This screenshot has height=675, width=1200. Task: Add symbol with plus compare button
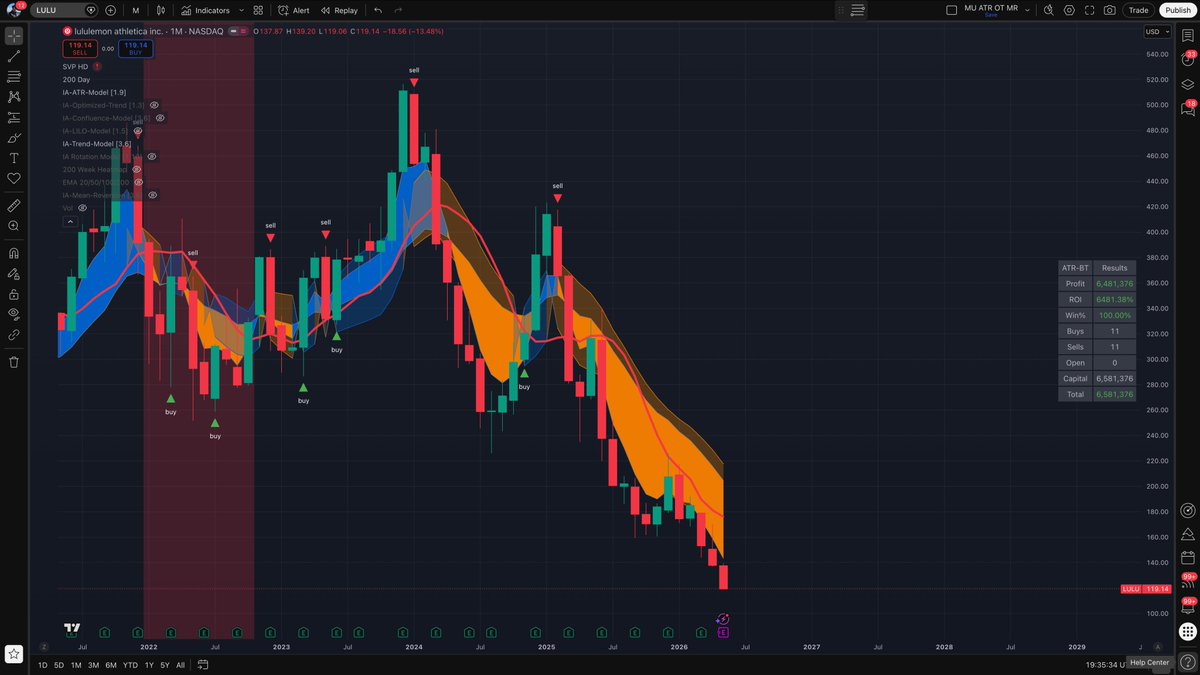click(x=110, y=10)
